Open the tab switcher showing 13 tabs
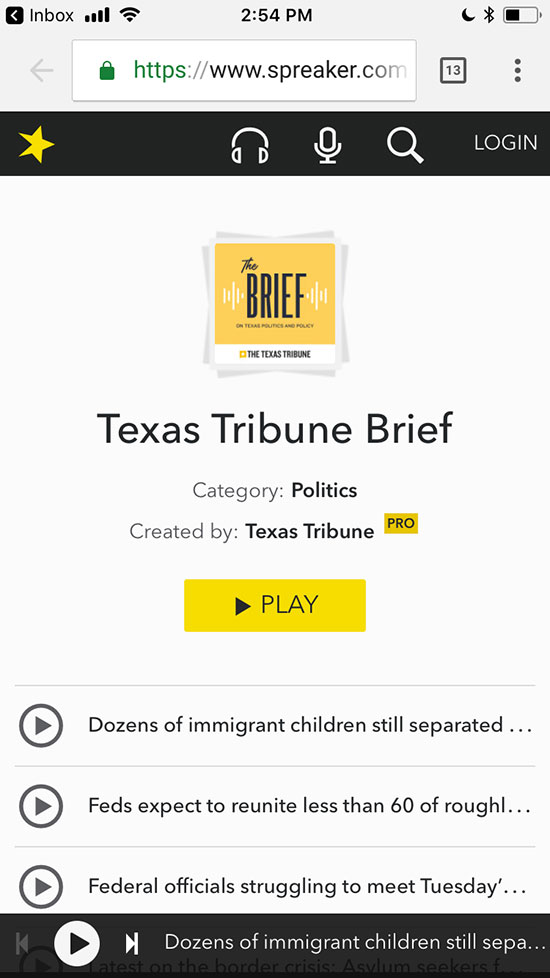This screenshot has height=978, width=550. tap(453, 70)
